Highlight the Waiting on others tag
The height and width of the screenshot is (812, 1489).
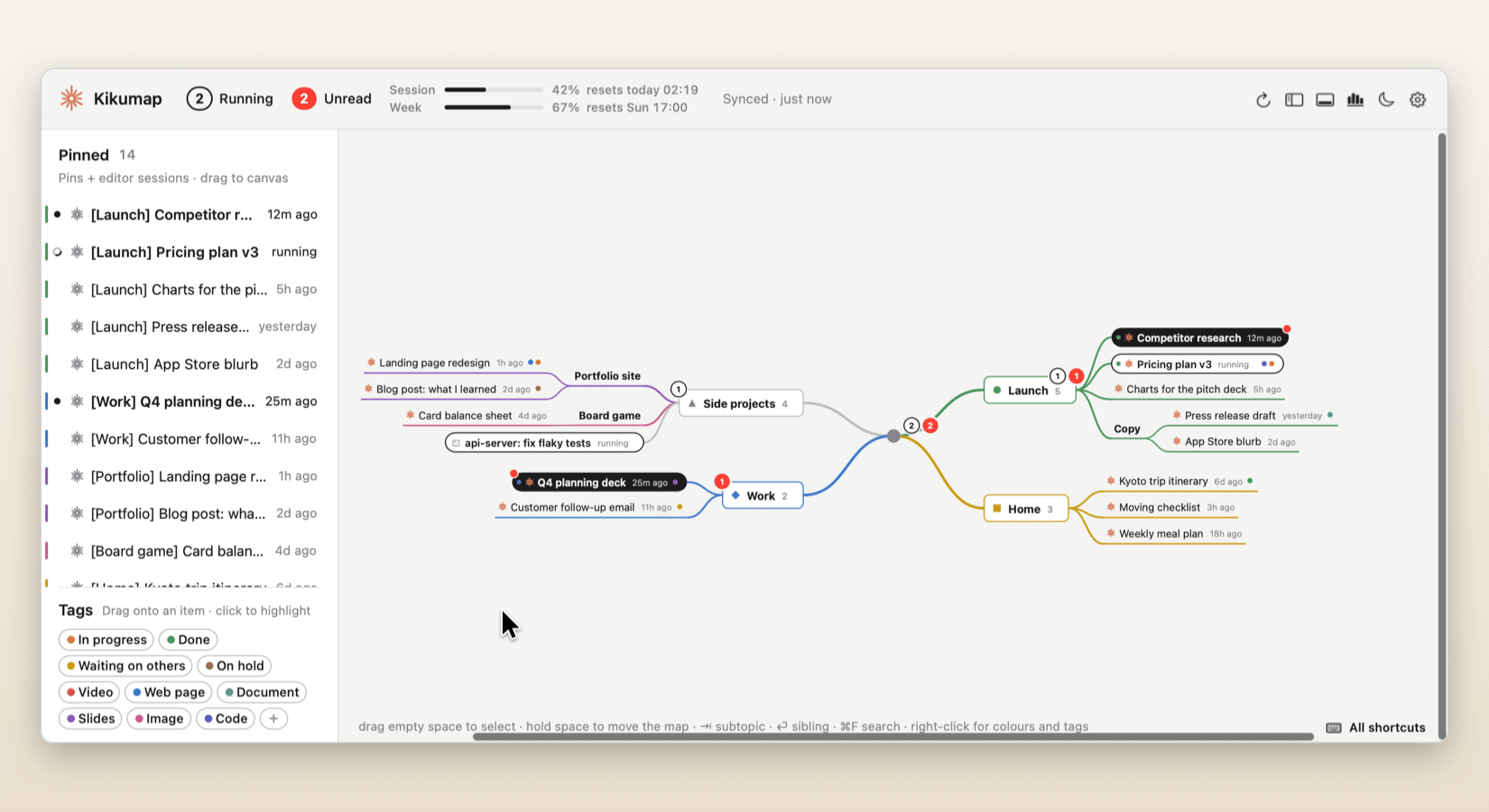click(125, 666)
